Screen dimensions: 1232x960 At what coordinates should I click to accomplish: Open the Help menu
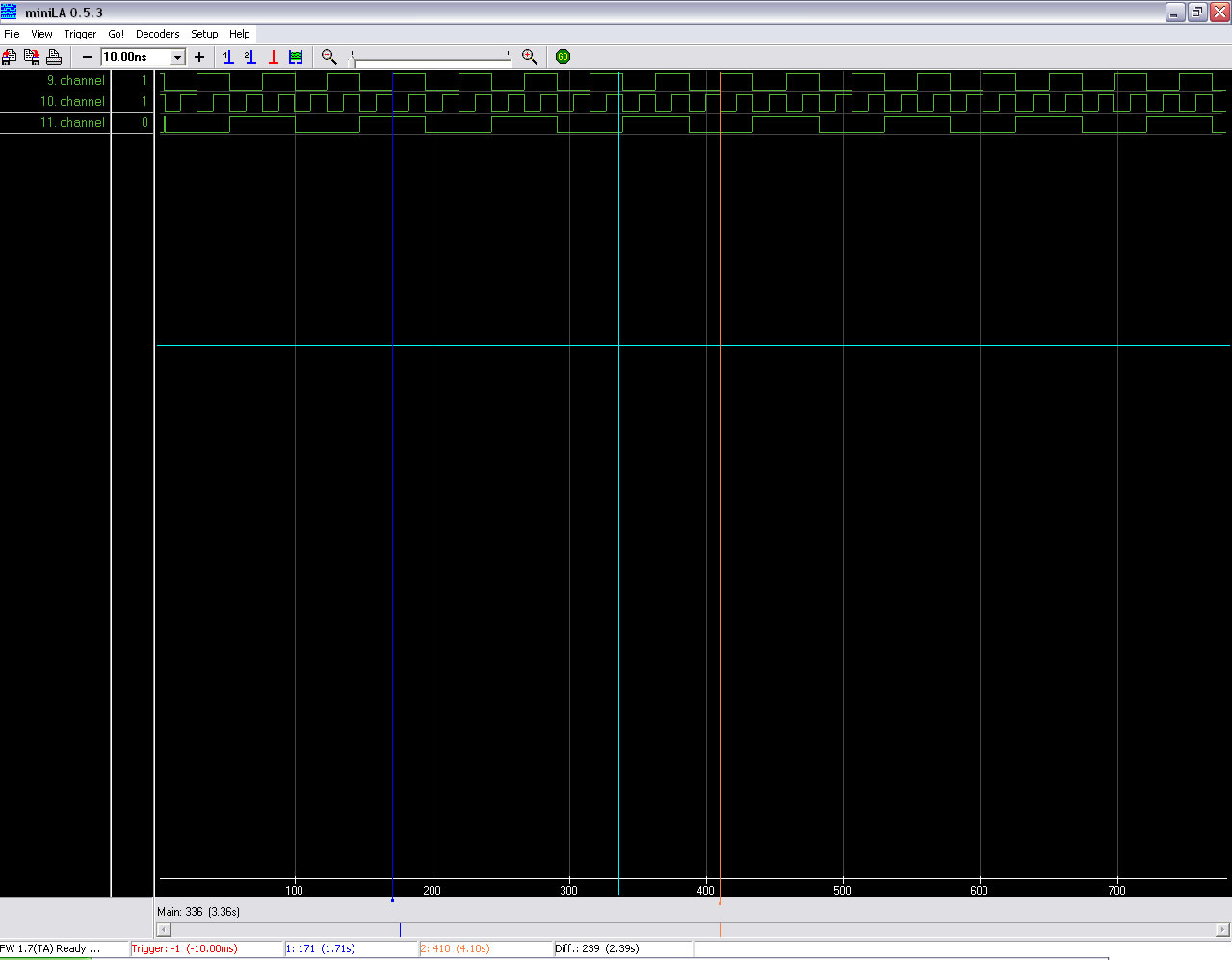click(x=240, y=34)
